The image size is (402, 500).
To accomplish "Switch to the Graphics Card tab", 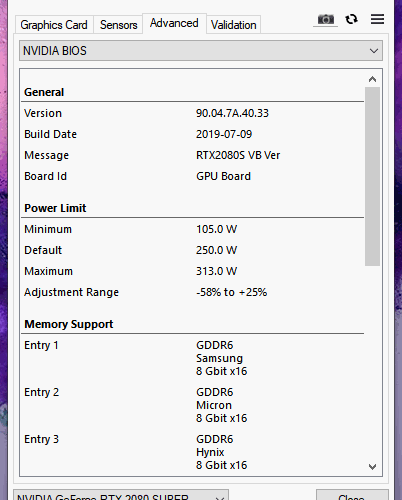I will [x=54, y=25].
